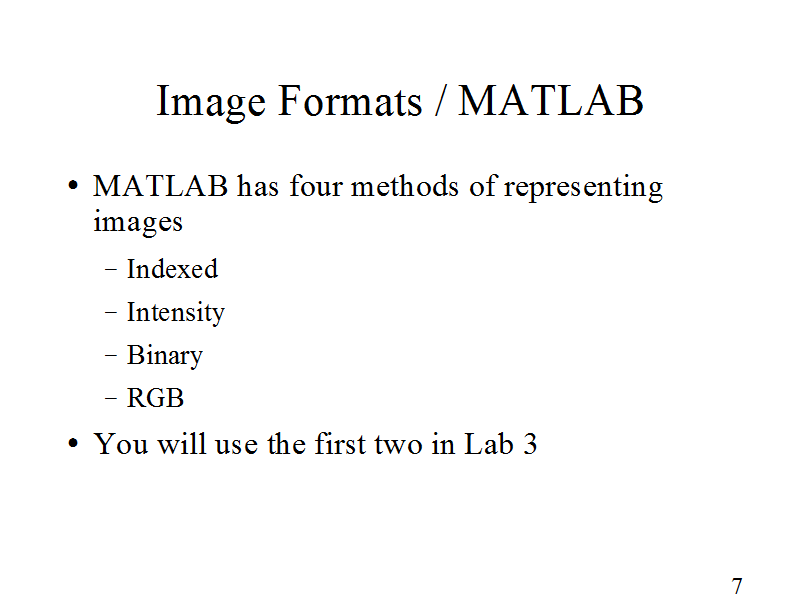Click the dash before "RGB"
Image resolution: width=800 pixels, height=600 pixels.
pyautogui.click(x=110, y=399)
